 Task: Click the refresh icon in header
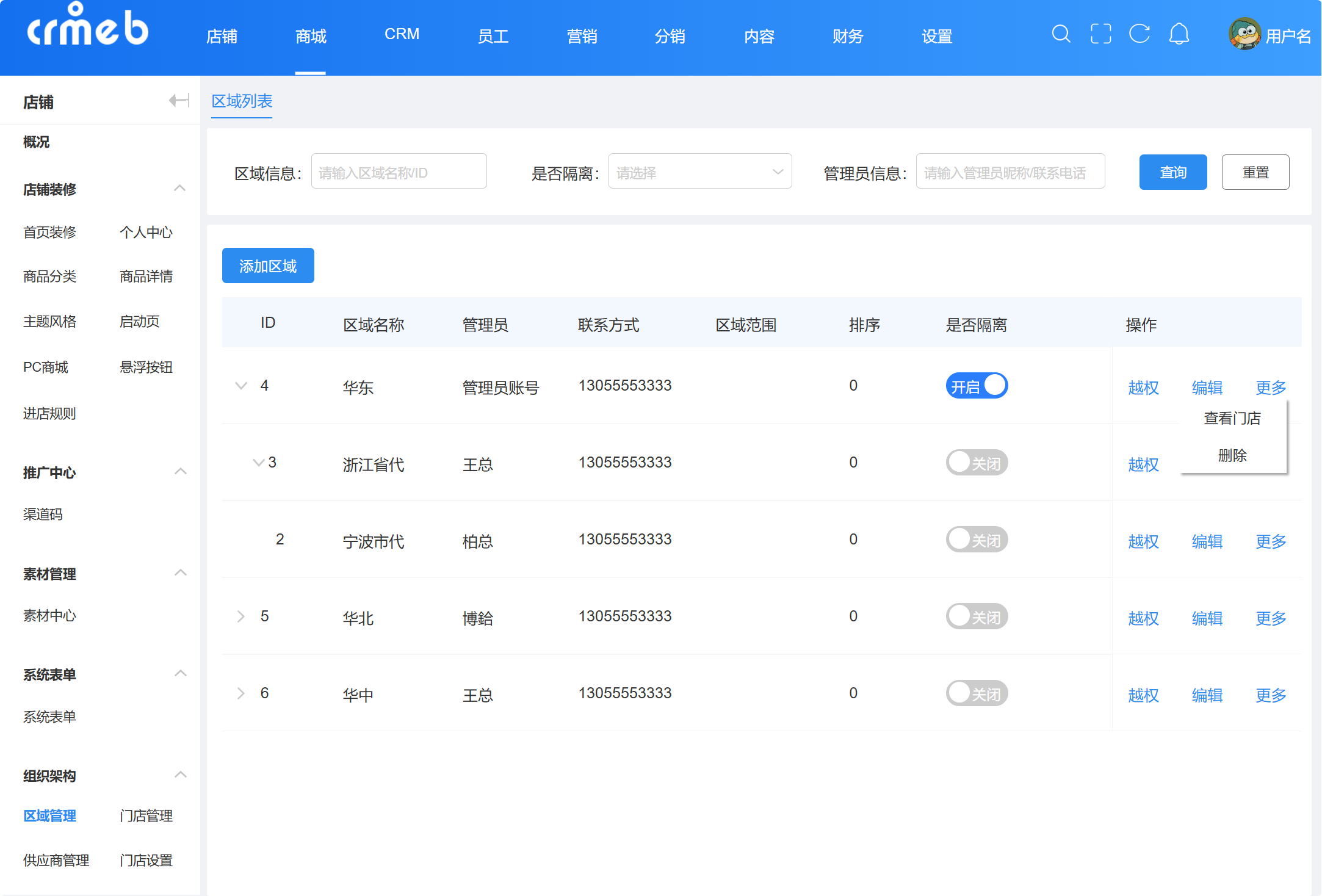coord(1140,34)
